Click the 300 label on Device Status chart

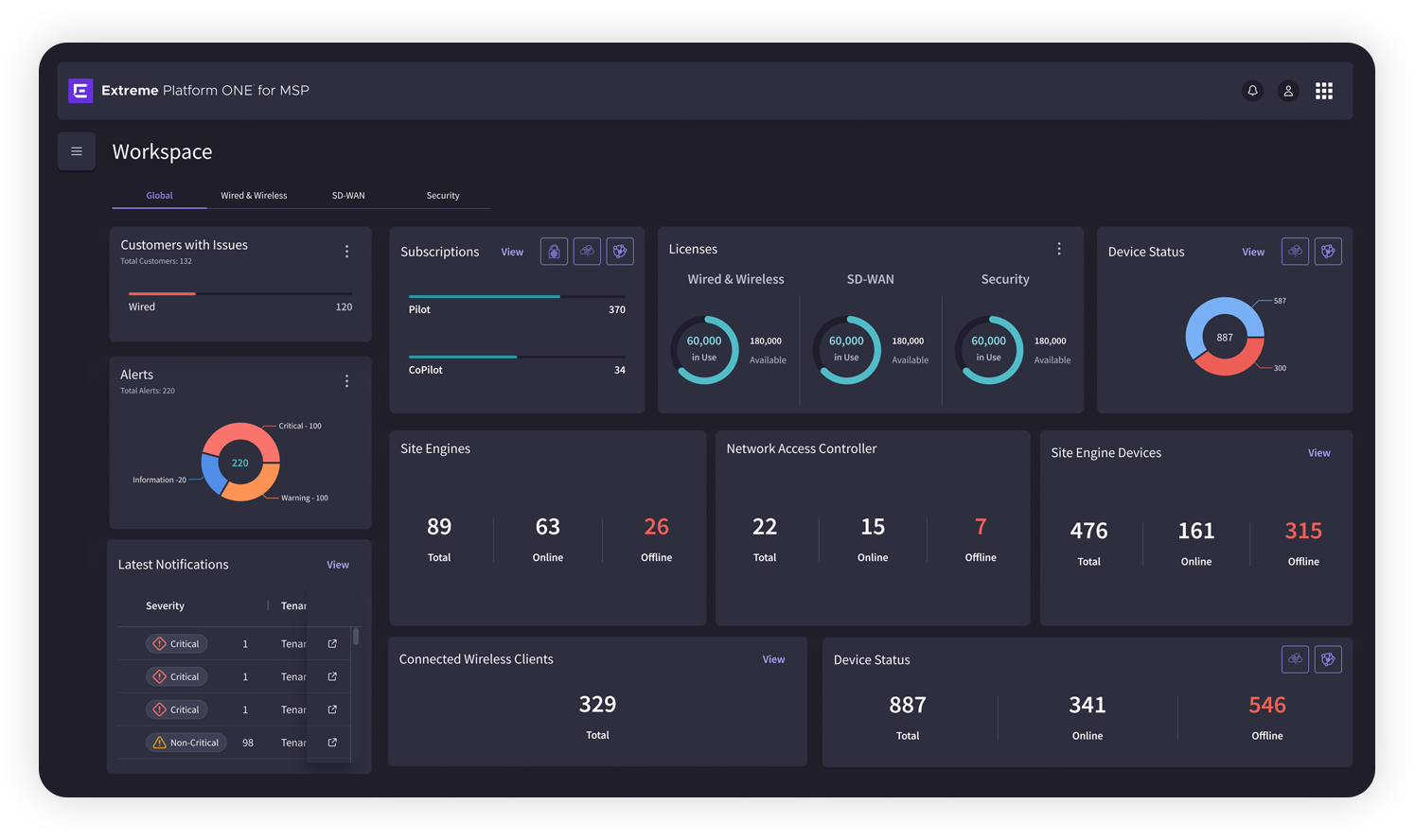pos(1280,368)
